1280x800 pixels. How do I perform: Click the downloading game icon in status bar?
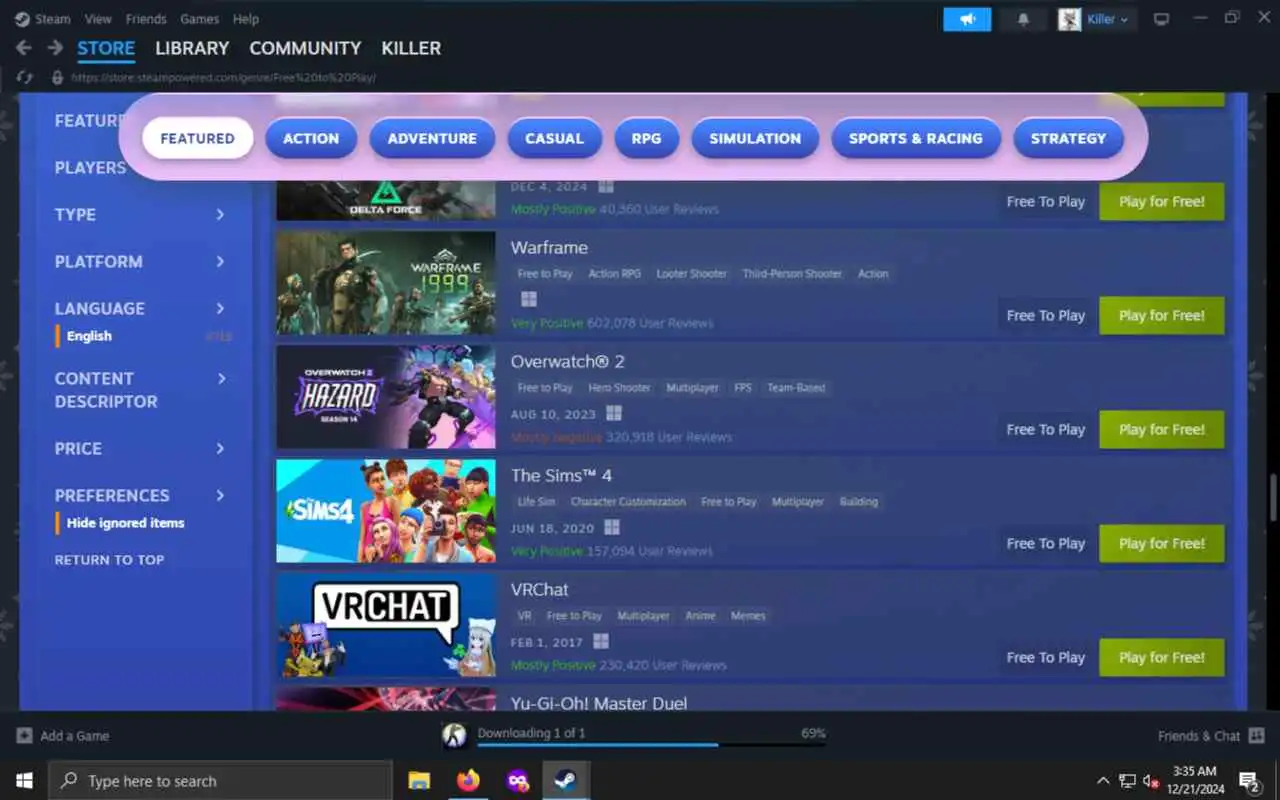click(454, 736)
